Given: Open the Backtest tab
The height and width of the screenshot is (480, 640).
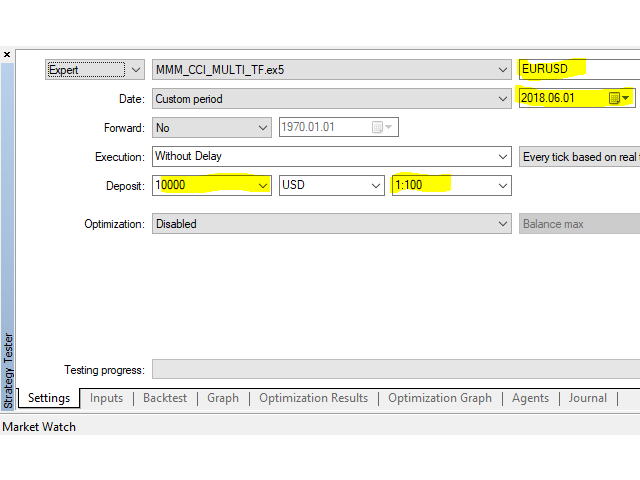Looking at the screenshot, I should 165,398.
